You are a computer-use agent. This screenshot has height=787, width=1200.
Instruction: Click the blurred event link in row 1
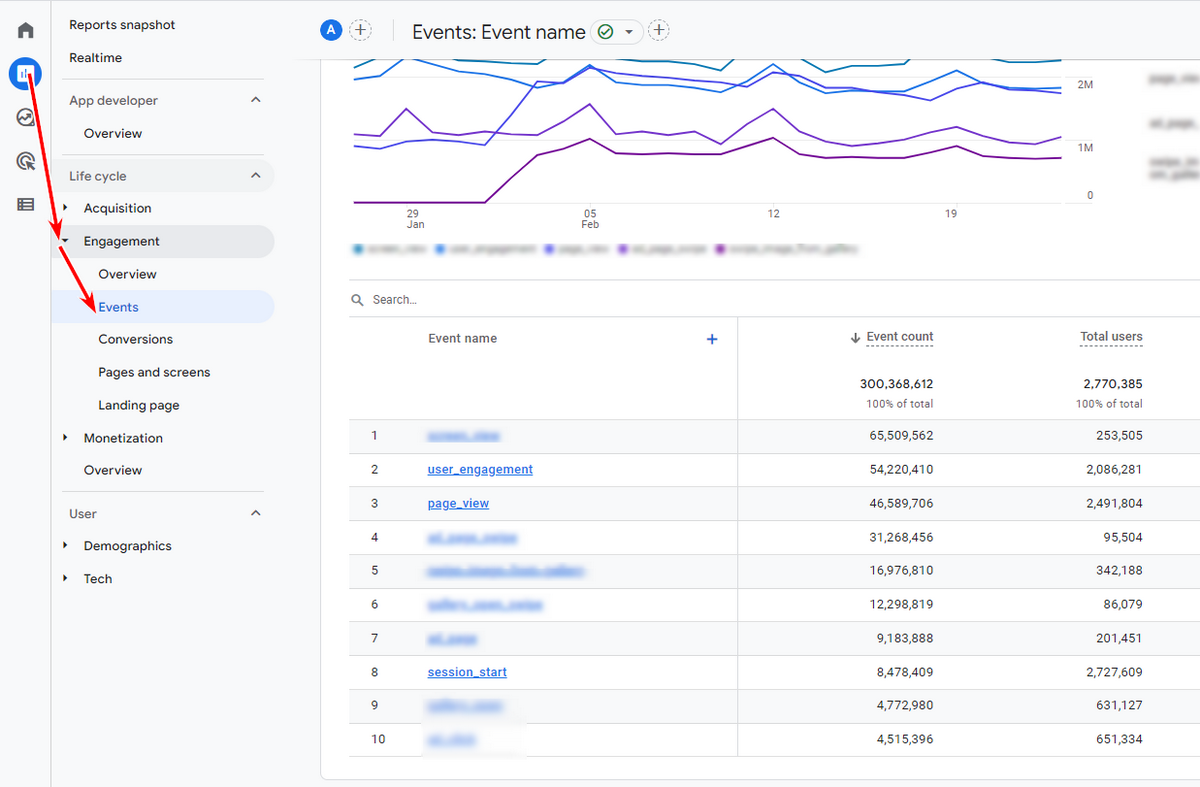(463, 436)
